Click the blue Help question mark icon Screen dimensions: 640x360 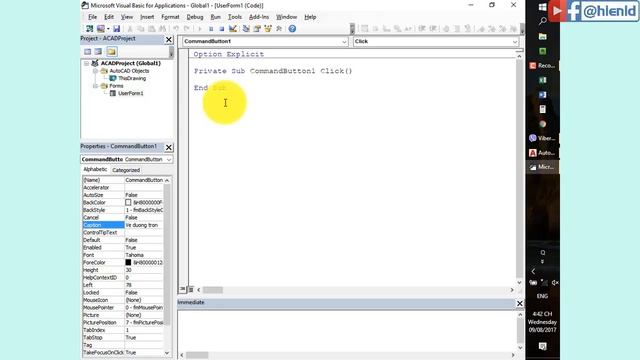click(292, 29)
